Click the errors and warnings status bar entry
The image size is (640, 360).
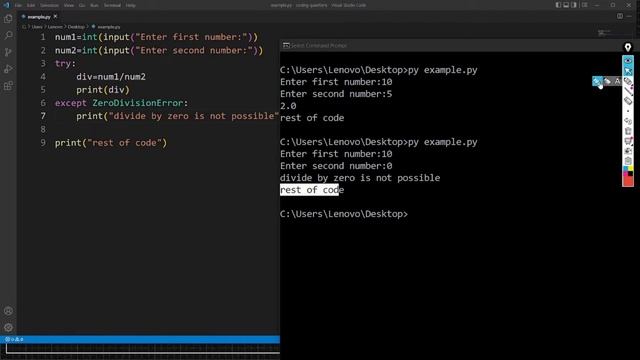(x=14, y=339)
